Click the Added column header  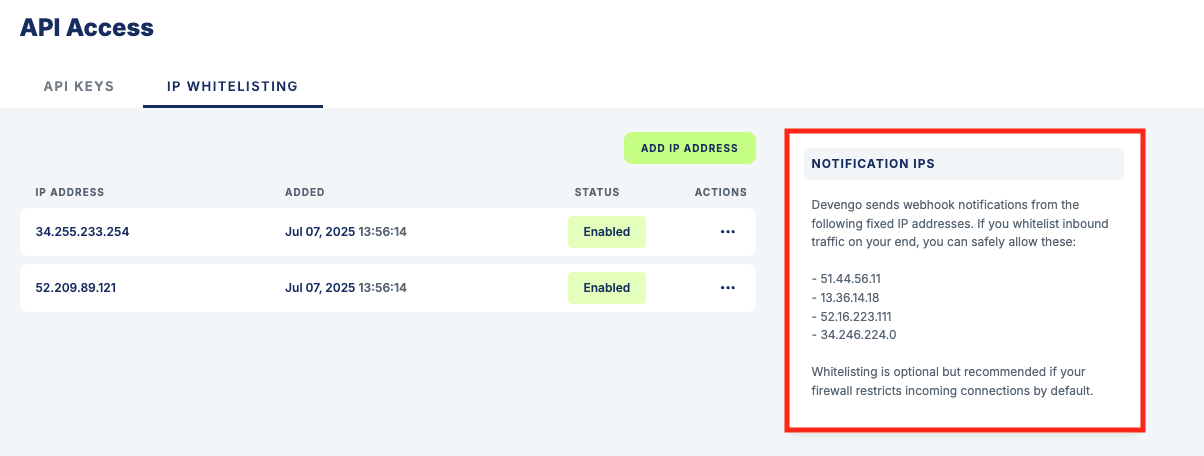(x=305, y=192)
